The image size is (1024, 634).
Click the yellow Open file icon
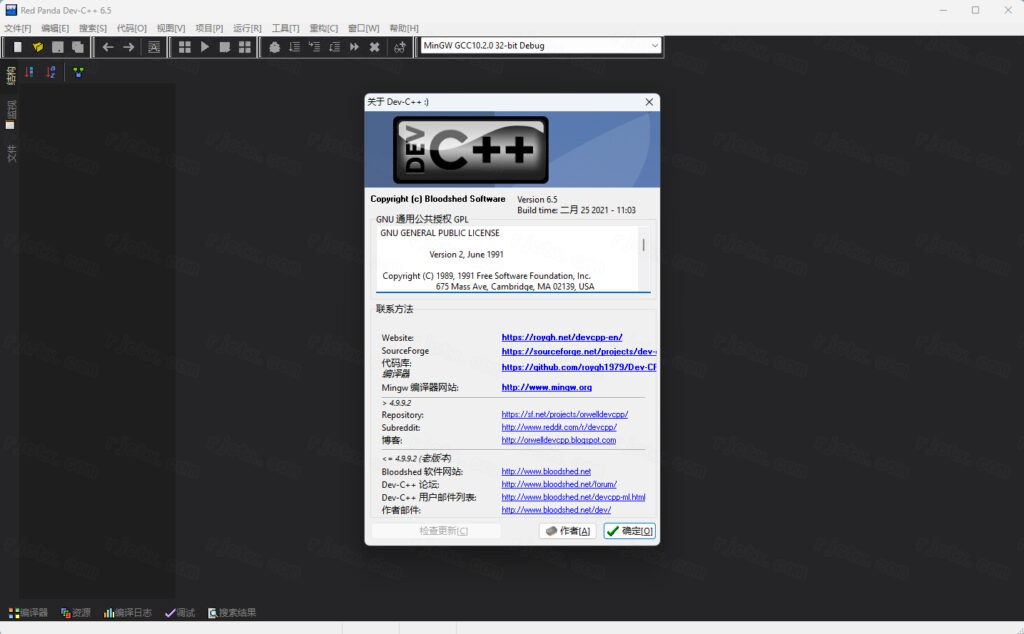point(38,47)
